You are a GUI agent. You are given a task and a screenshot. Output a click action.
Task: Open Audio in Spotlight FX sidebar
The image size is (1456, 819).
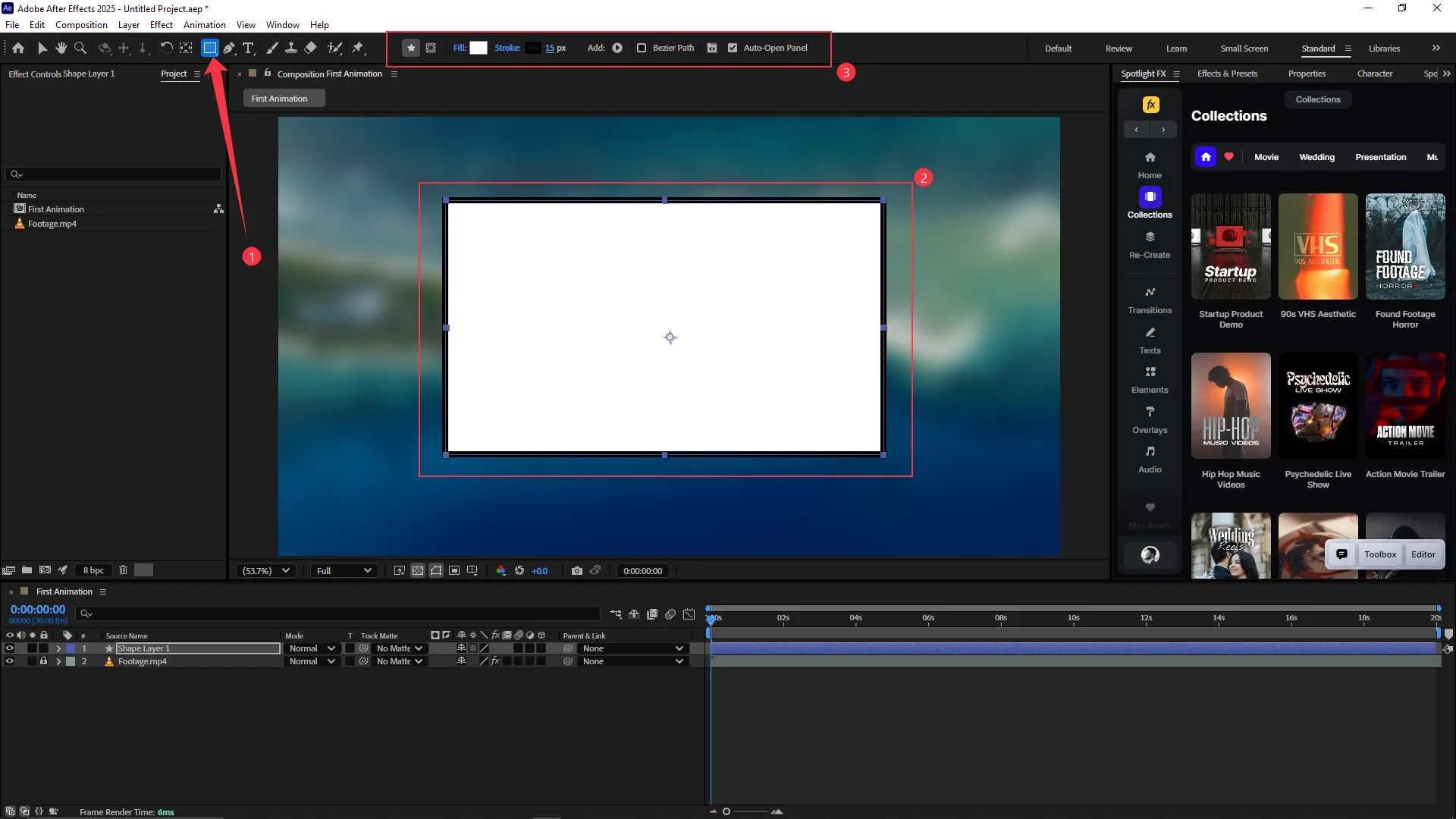click(1150, 460)
